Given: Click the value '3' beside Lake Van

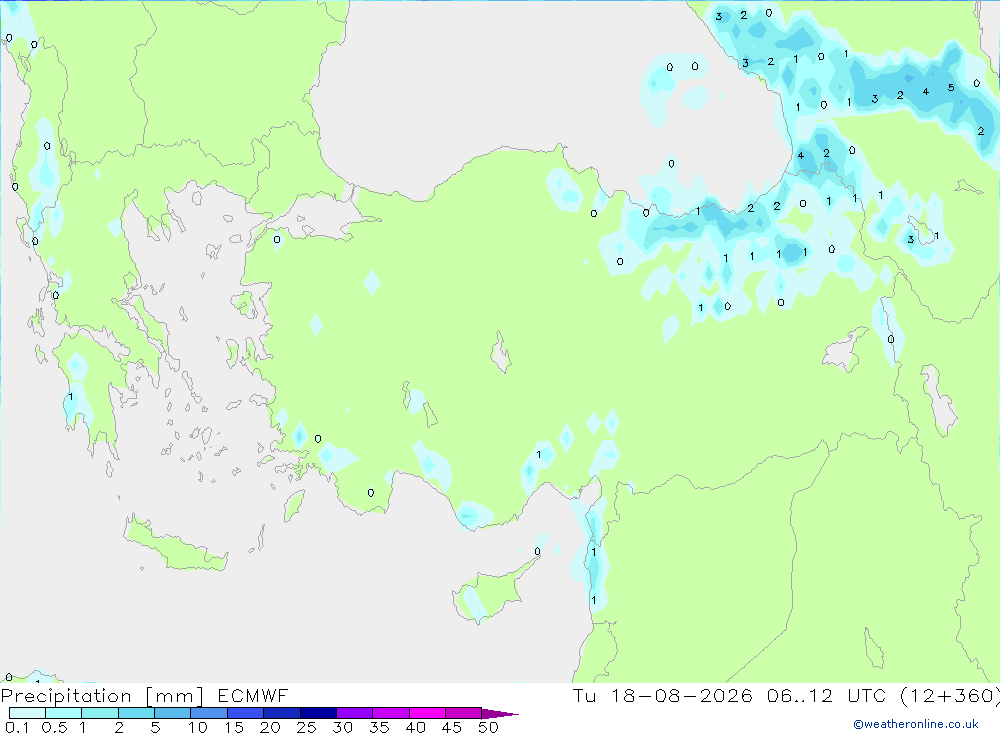Looking at the screenshot, I should click(x=911, y=240).
